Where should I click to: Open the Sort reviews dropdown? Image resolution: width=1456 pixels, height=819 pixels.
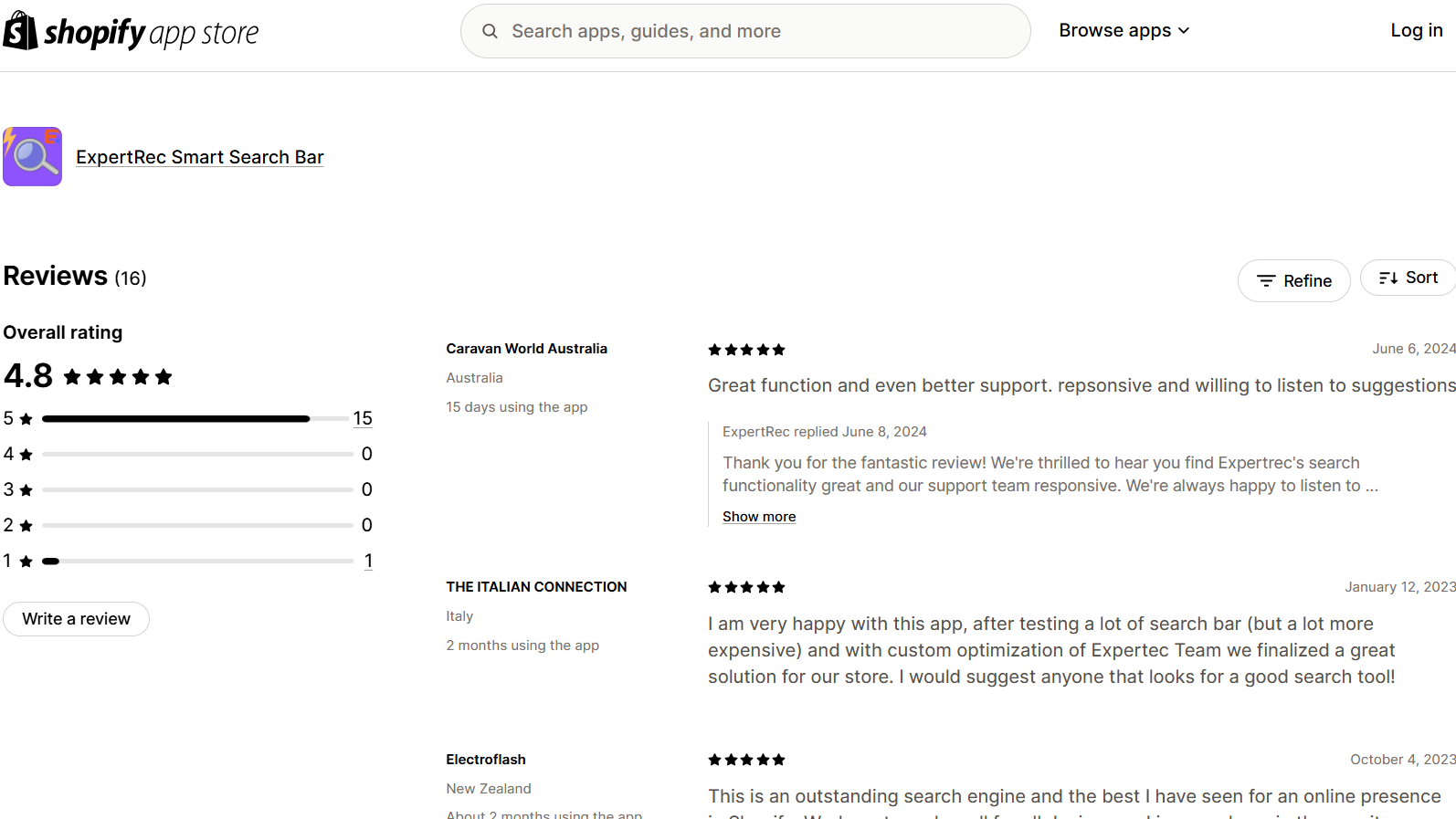[x=1409, y=278]
